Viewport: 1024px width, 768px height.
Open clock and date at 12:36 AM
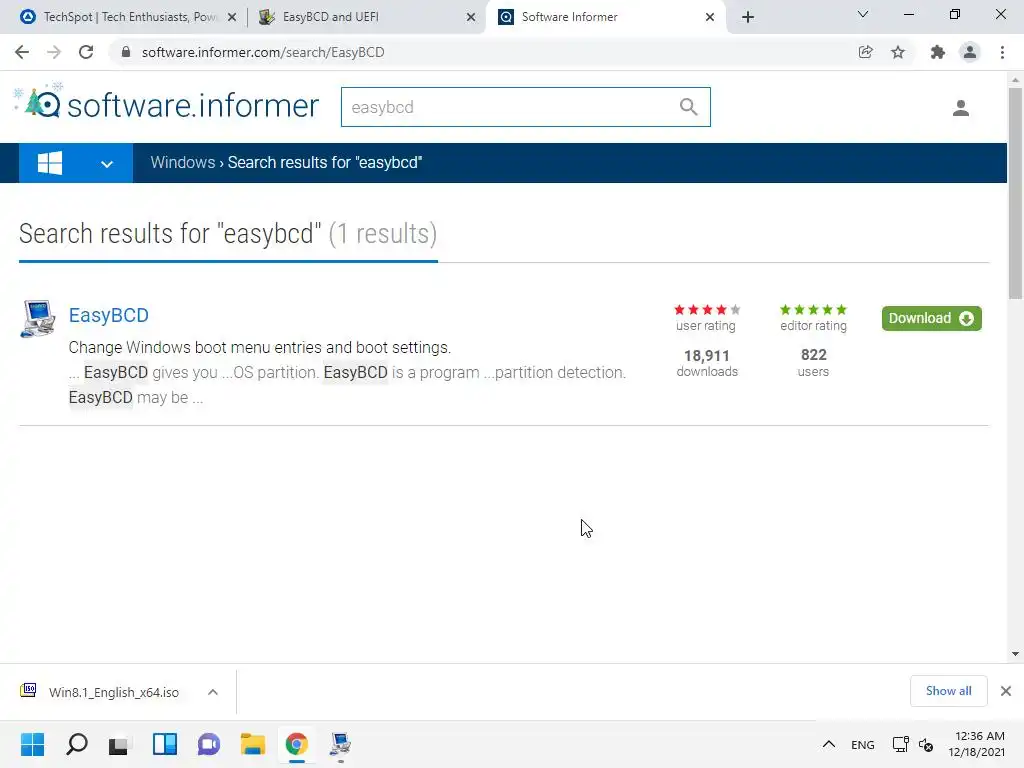(x=977, y=744)
